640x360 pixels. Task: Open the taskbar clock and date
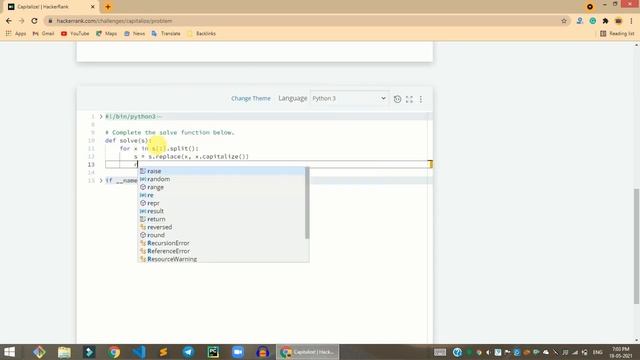[621, 352]
